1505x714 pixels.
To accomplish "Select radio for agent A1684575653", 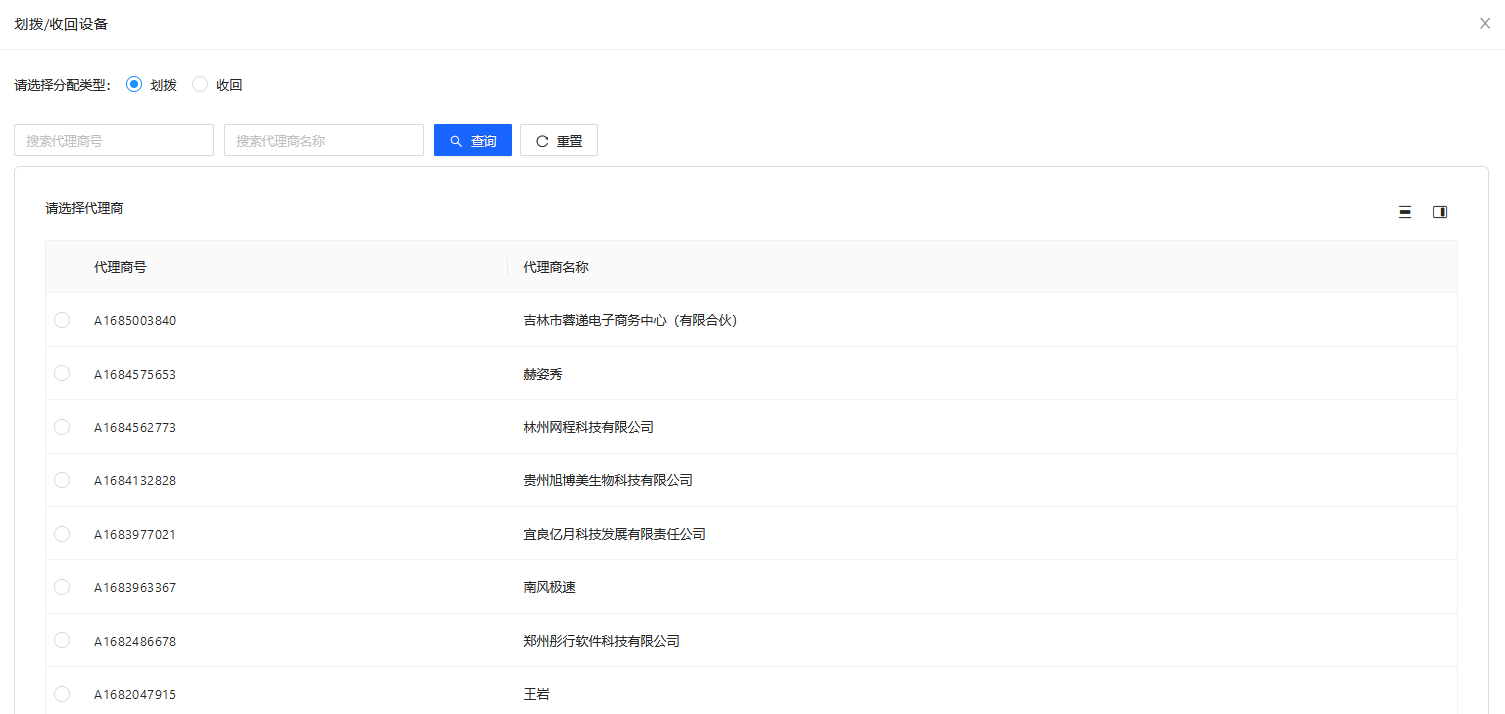I will [x=62, y=373].
